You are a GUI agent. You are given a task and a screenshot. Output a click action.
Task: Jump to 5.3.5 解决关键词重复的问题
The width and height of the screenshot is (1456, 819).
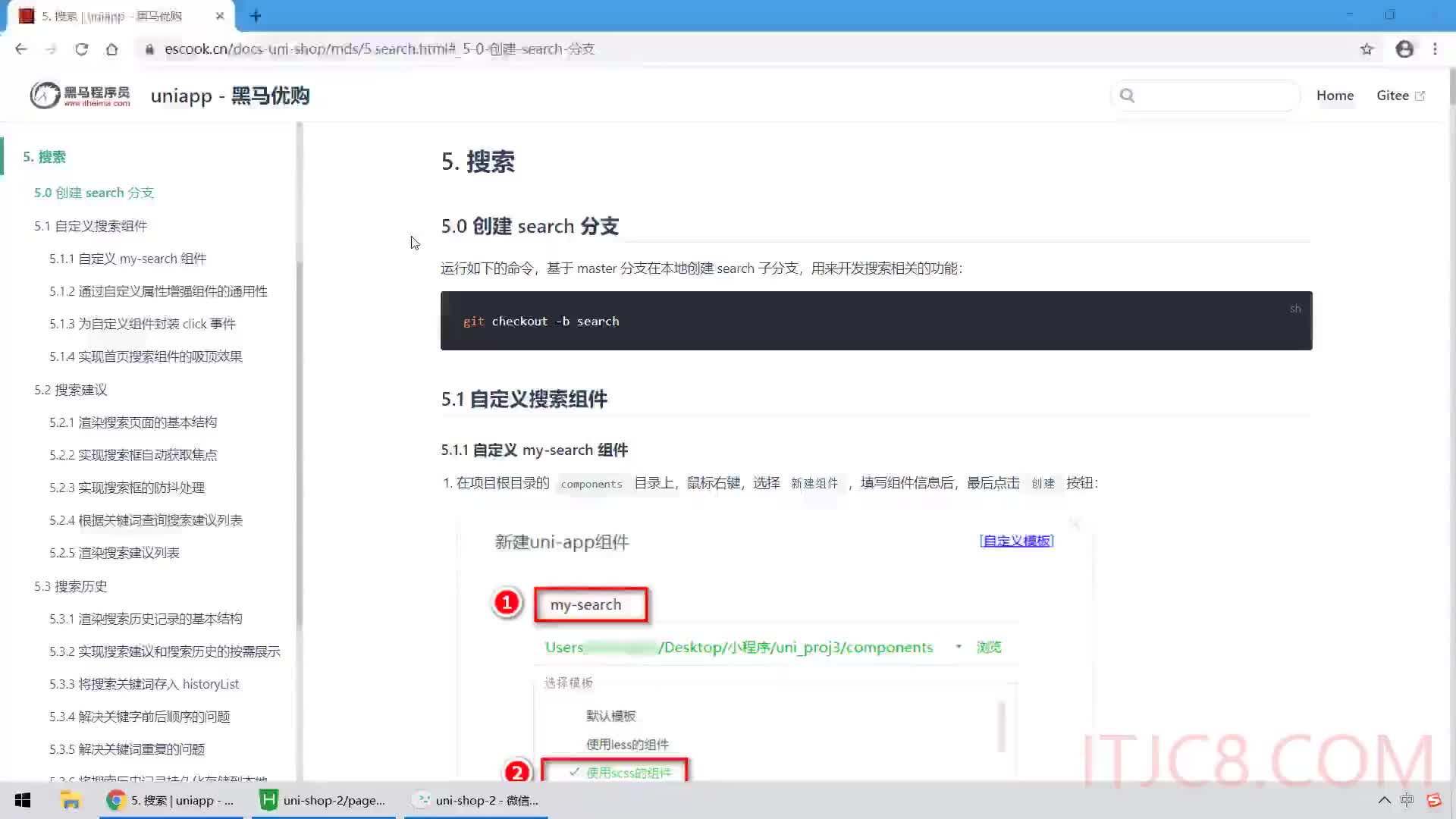click(127, 749)
